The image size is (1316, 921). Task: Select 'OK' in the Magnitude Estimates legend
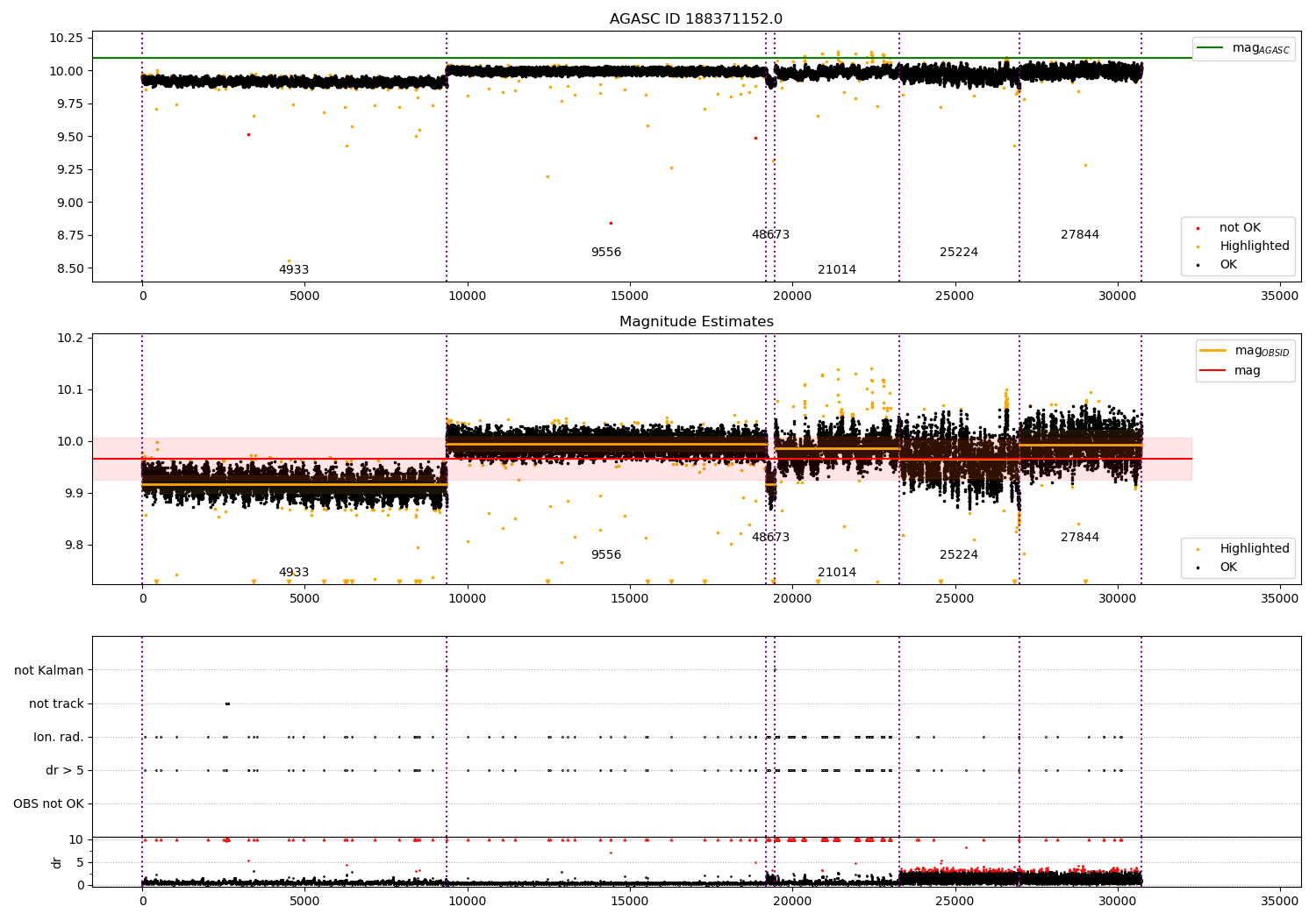coord(1228,568)
